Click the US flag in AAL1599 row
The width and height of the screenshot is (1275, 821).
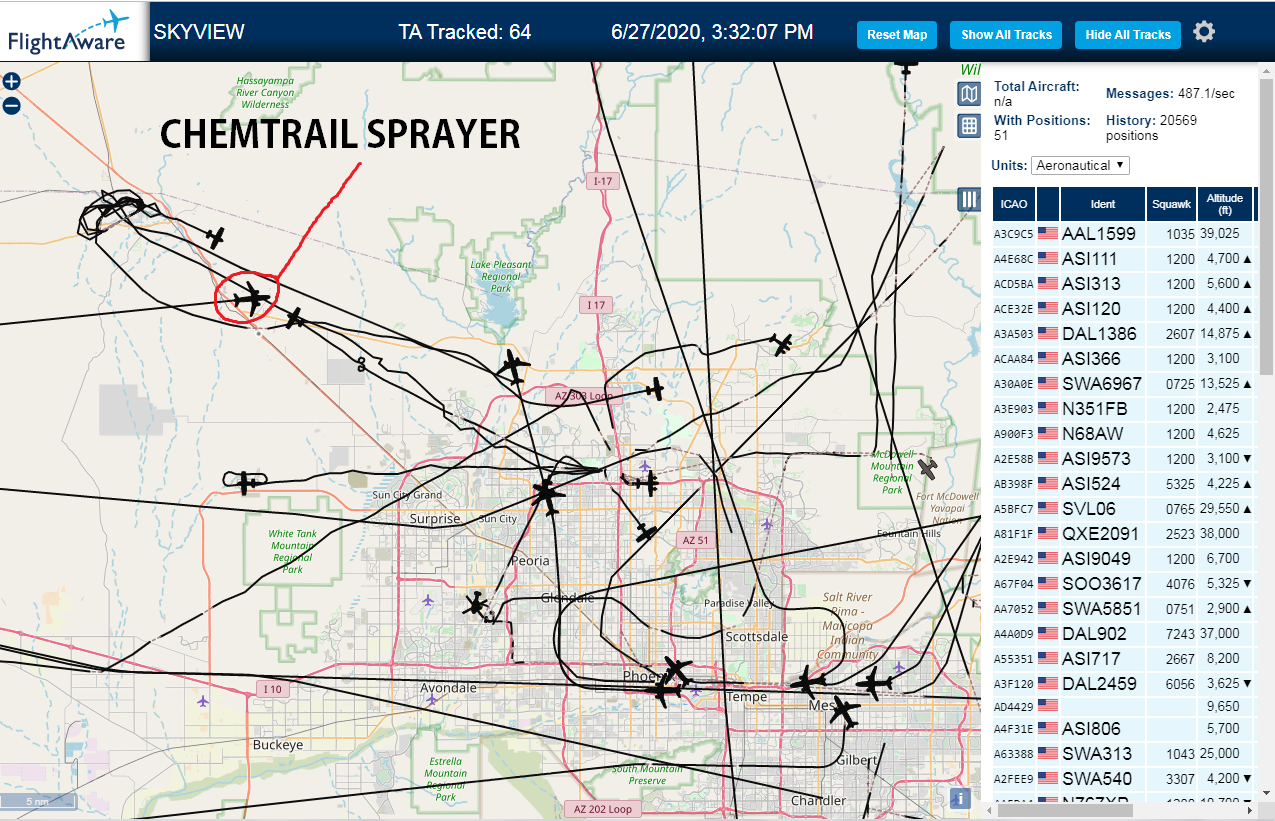1048,233
